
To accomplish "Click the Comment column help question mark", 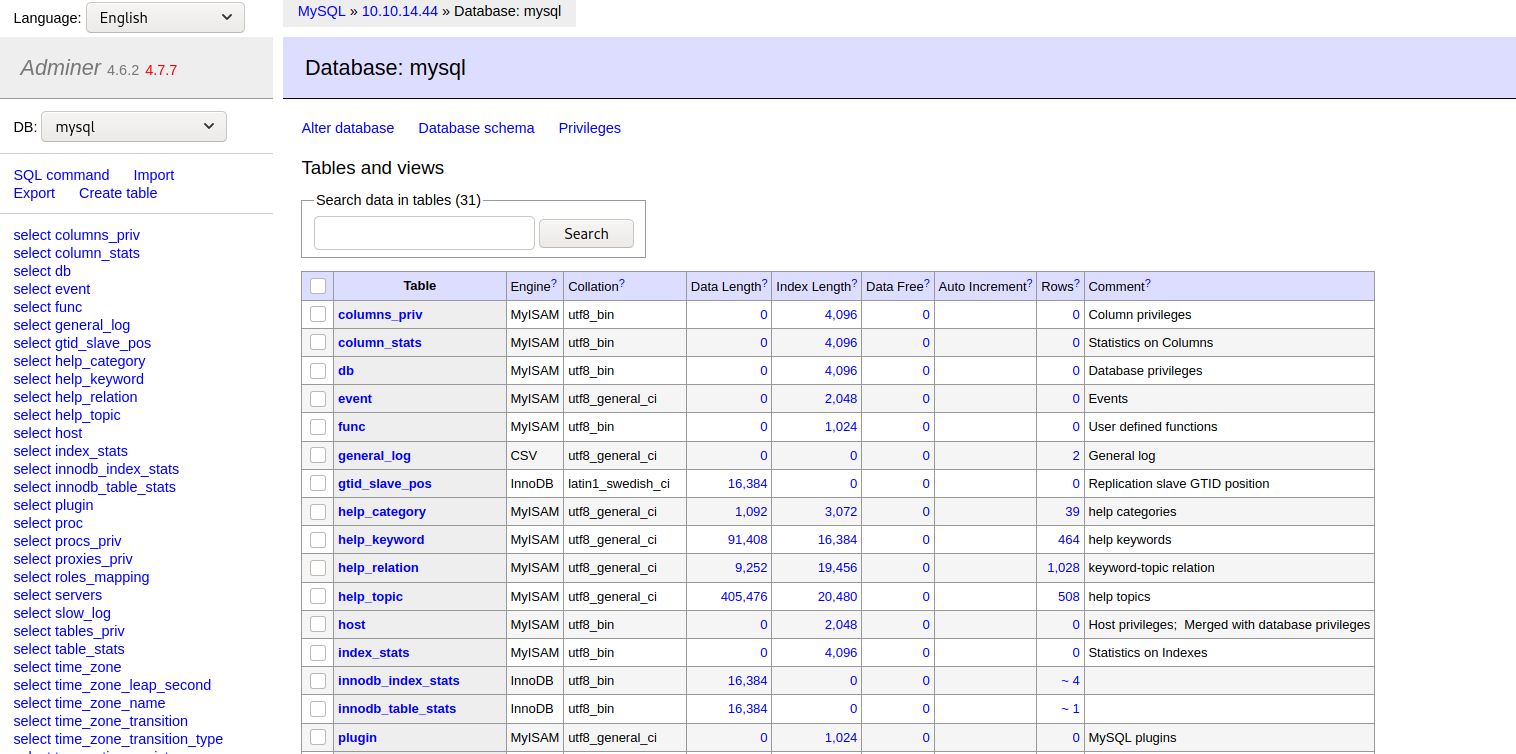I will click(x=1148, y=283).
